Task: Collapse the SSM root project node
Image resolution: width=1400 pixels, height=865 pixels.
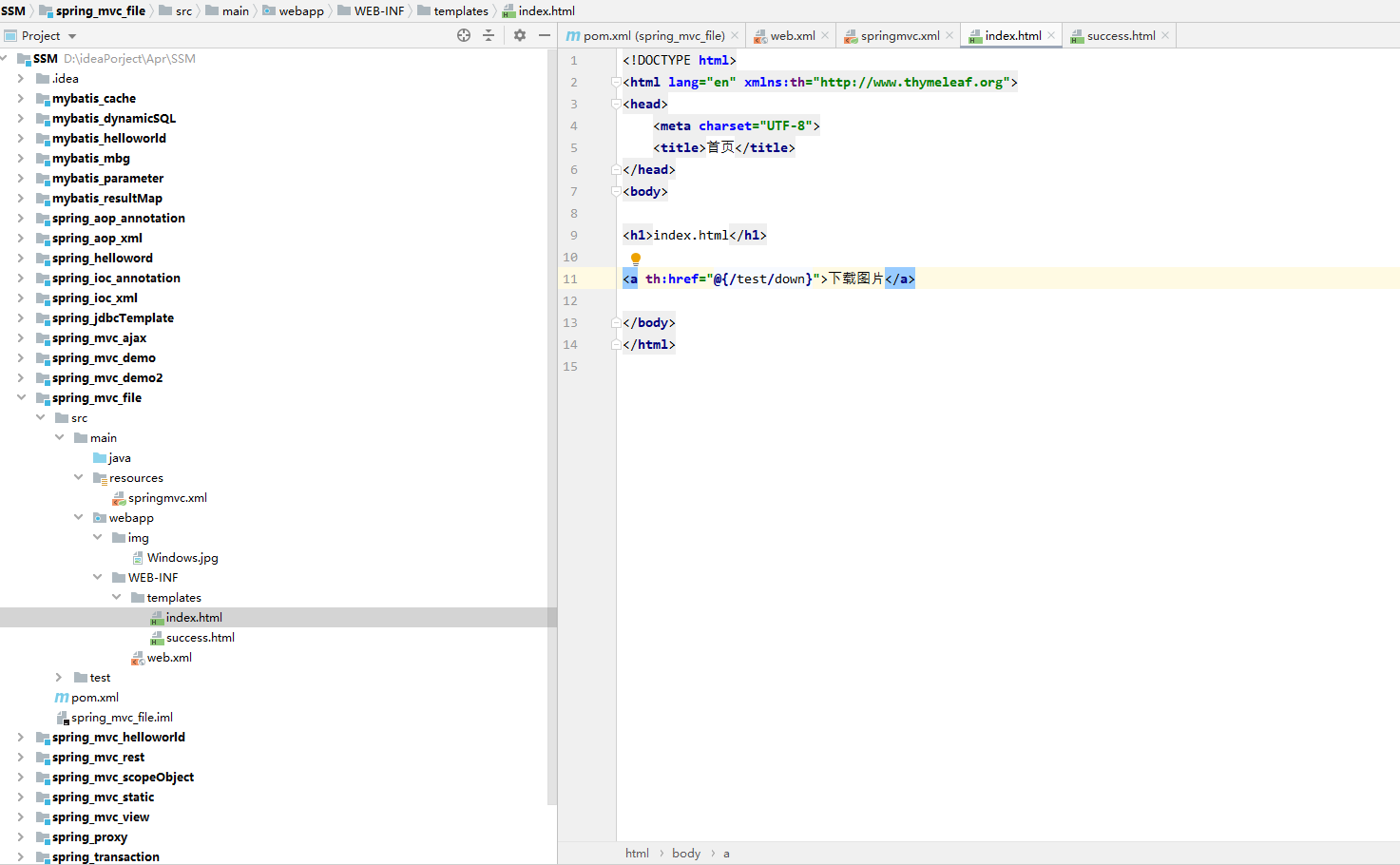Action: (5, 58)
